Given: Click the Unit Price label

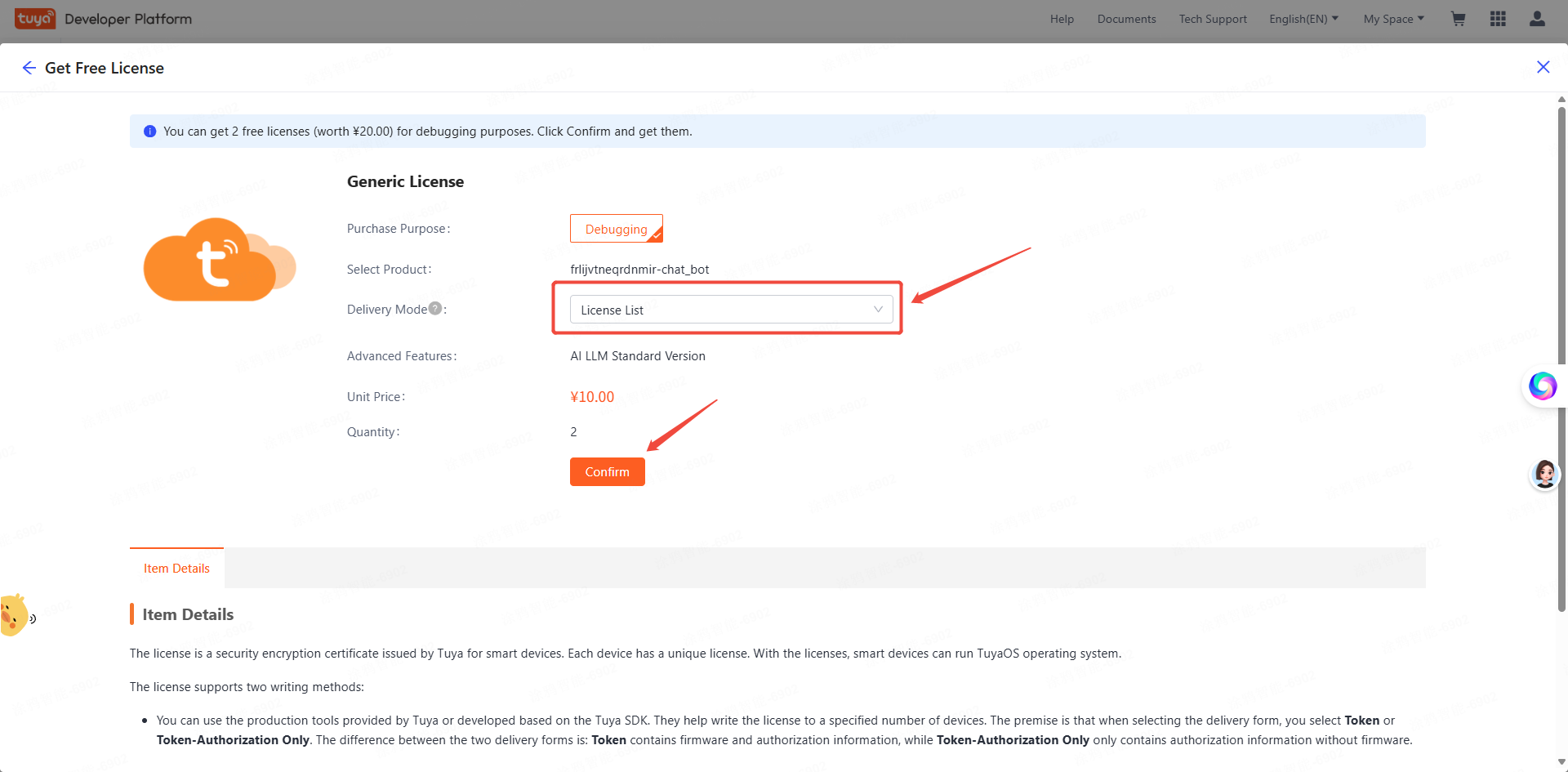Looking at the screenshot, I should (376, 396).
